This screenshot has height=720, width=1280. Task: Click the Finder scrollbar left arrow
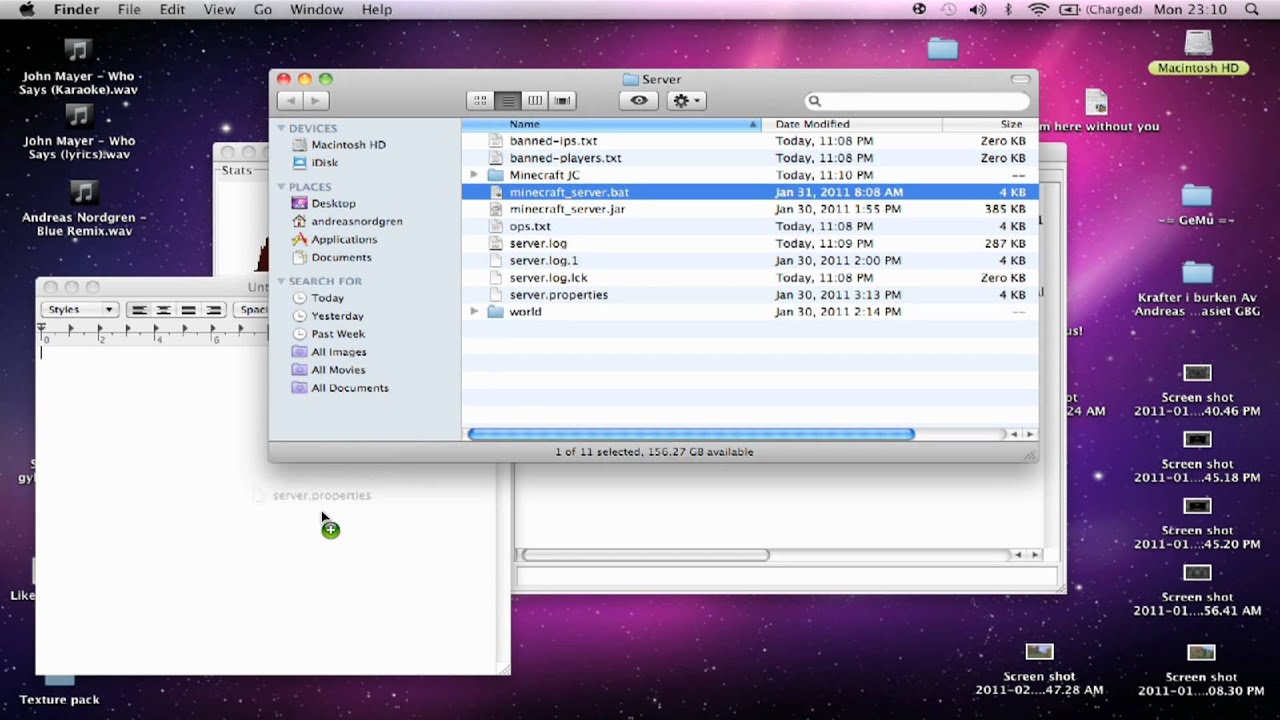1014,434
